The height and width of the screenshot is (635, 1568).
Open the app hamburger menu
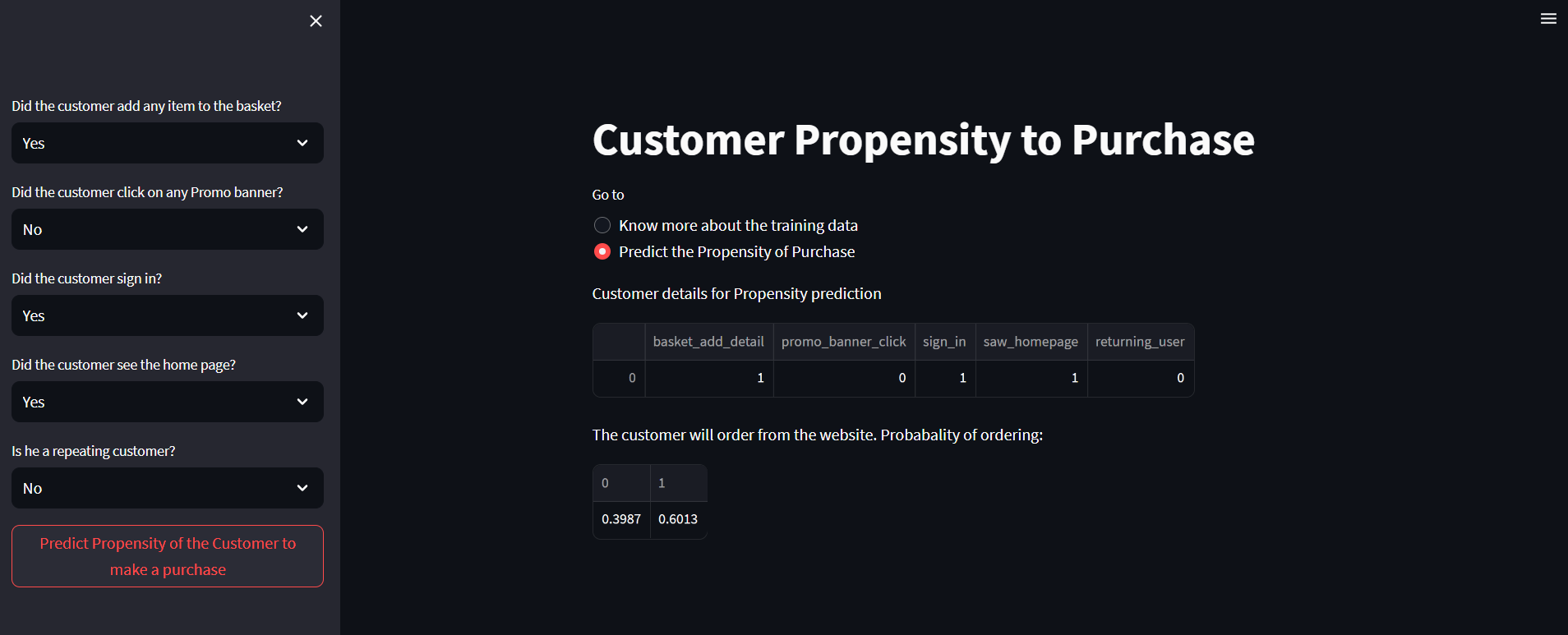click(x=1547, y=18)
